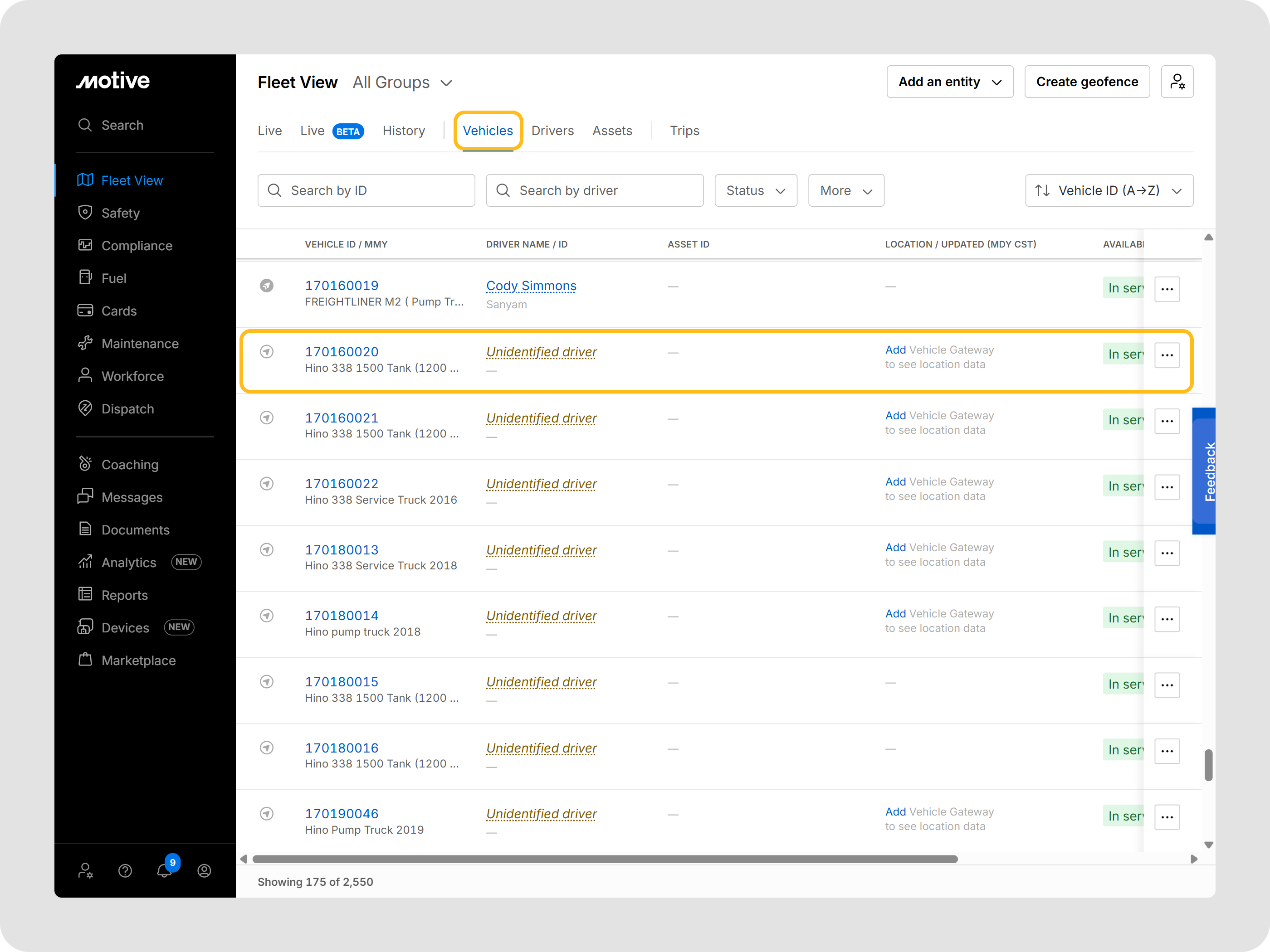
Task: Click the Search by driver field
Action: (595, 190)
